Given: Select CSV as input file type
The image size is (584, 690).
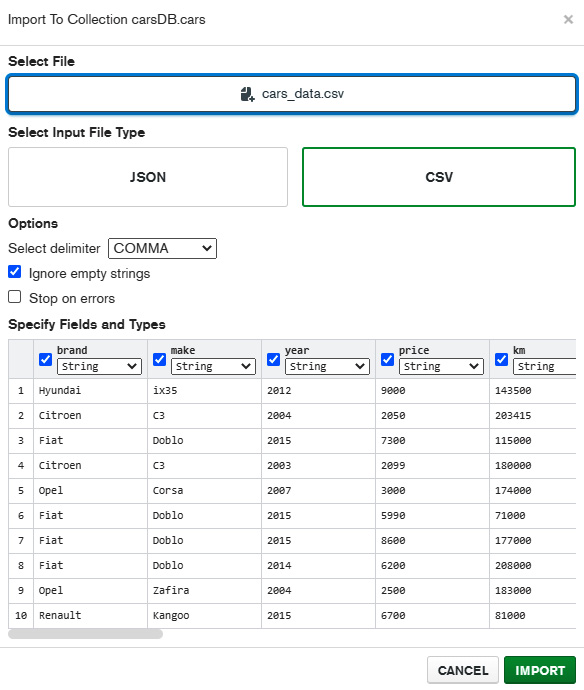Looking at the screenshot, I should (x=439, y=177).
